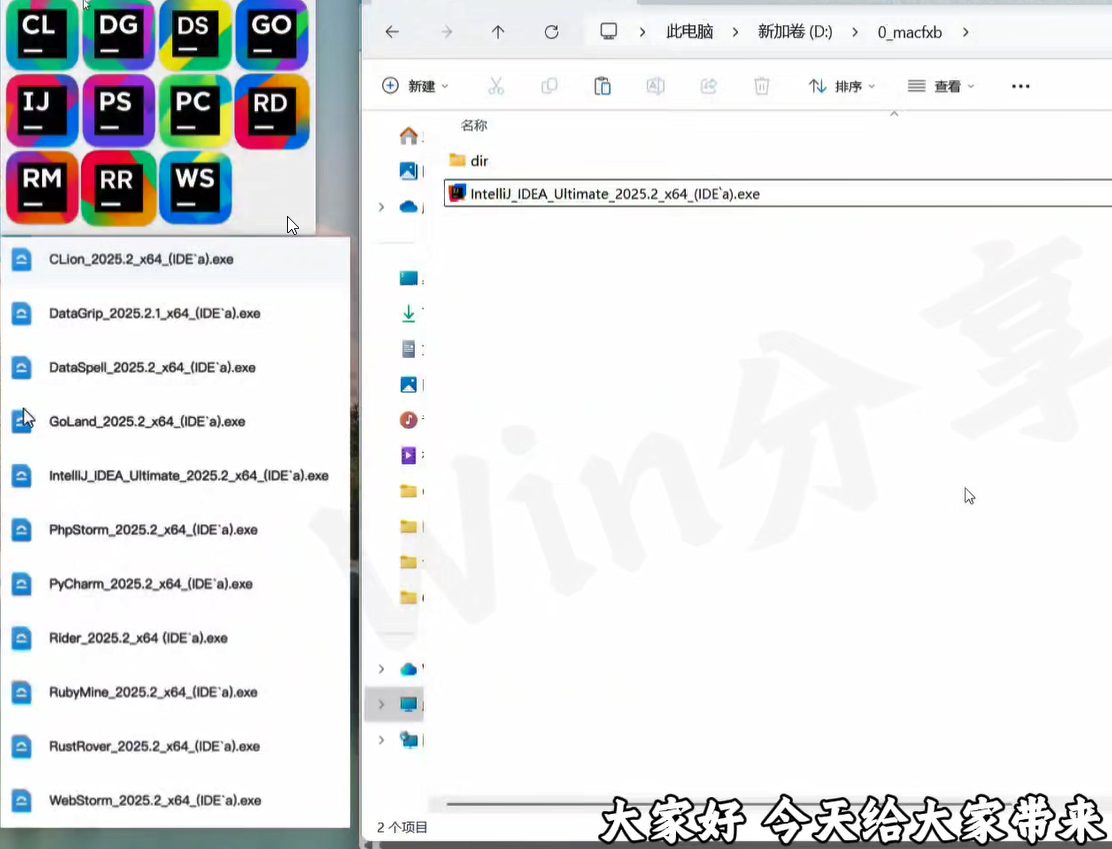Select IntelliJ_IDEA_Ultimate exe in File Explorer
1112x849 pixels.
pyautogui.click(x=778, y=194)
